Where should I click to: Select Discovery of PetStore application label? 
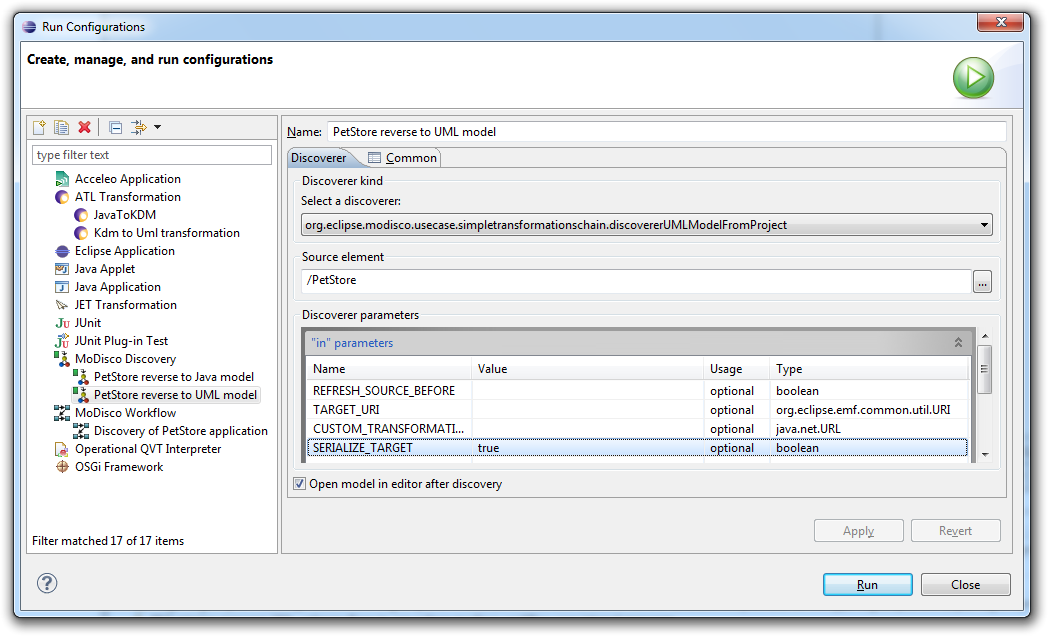pos(180,431)
